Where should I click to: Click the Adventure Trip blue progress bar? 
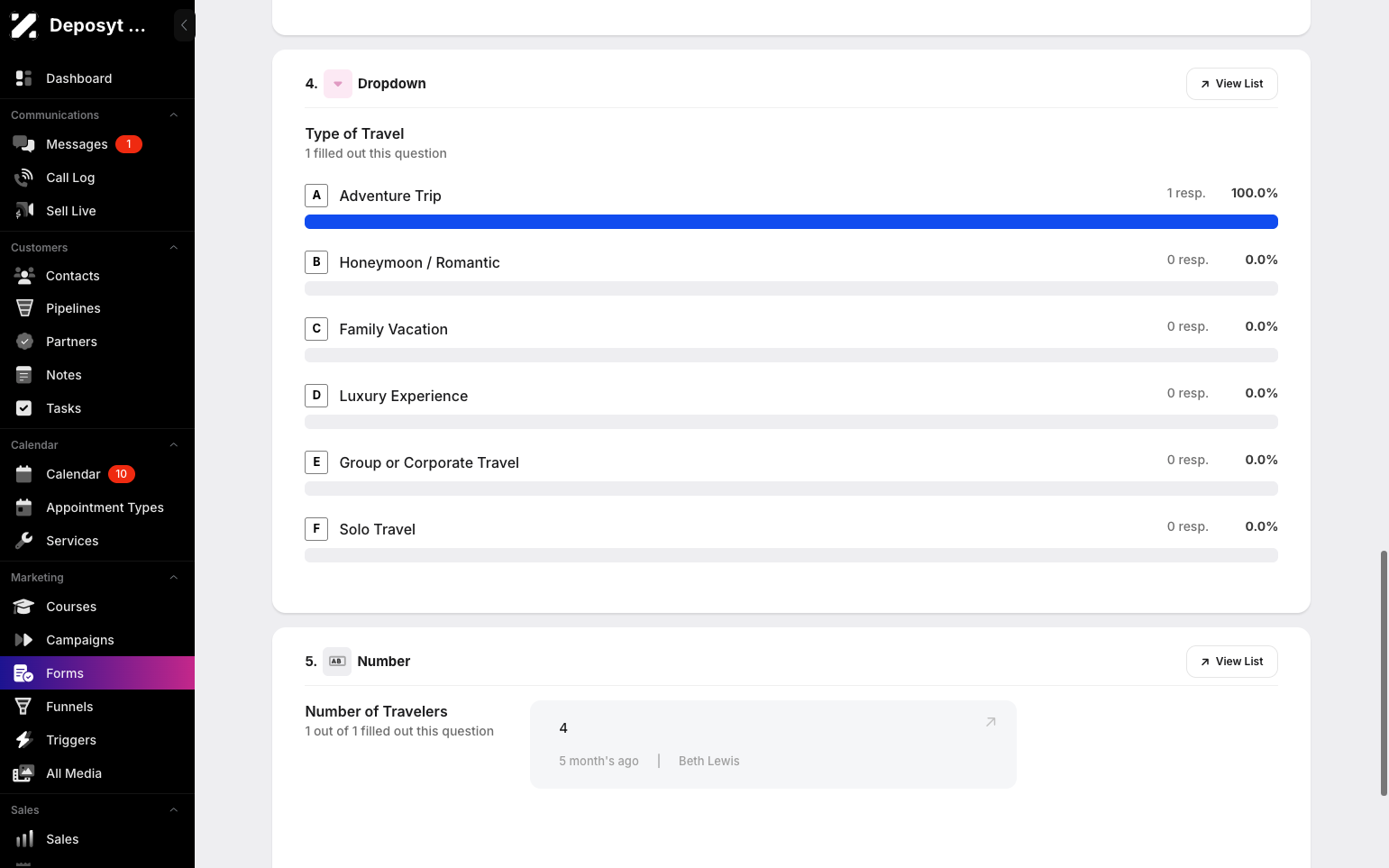791,222
